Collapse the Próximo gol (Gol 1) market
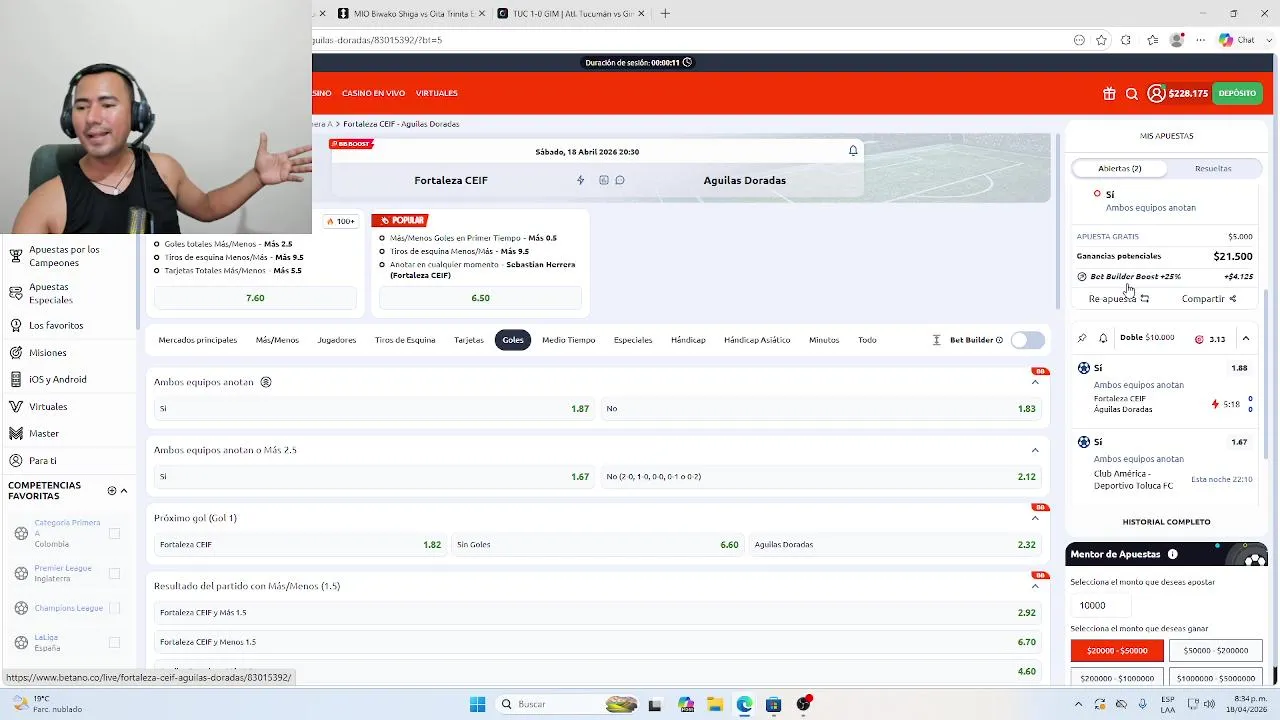The width and height of the screenshot is (1280, 720). tap(1035, 518)
